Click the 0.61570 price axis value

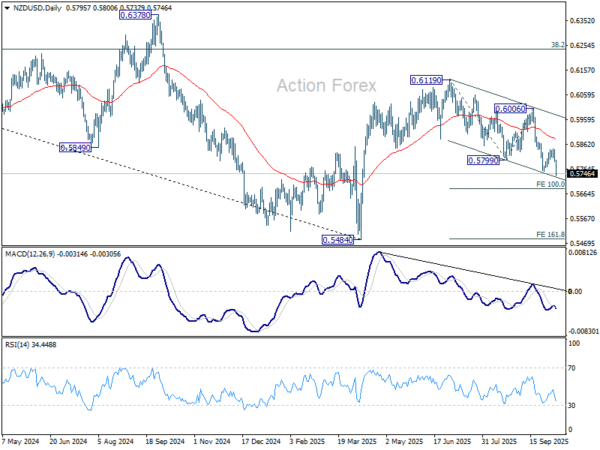click(583, 70)
